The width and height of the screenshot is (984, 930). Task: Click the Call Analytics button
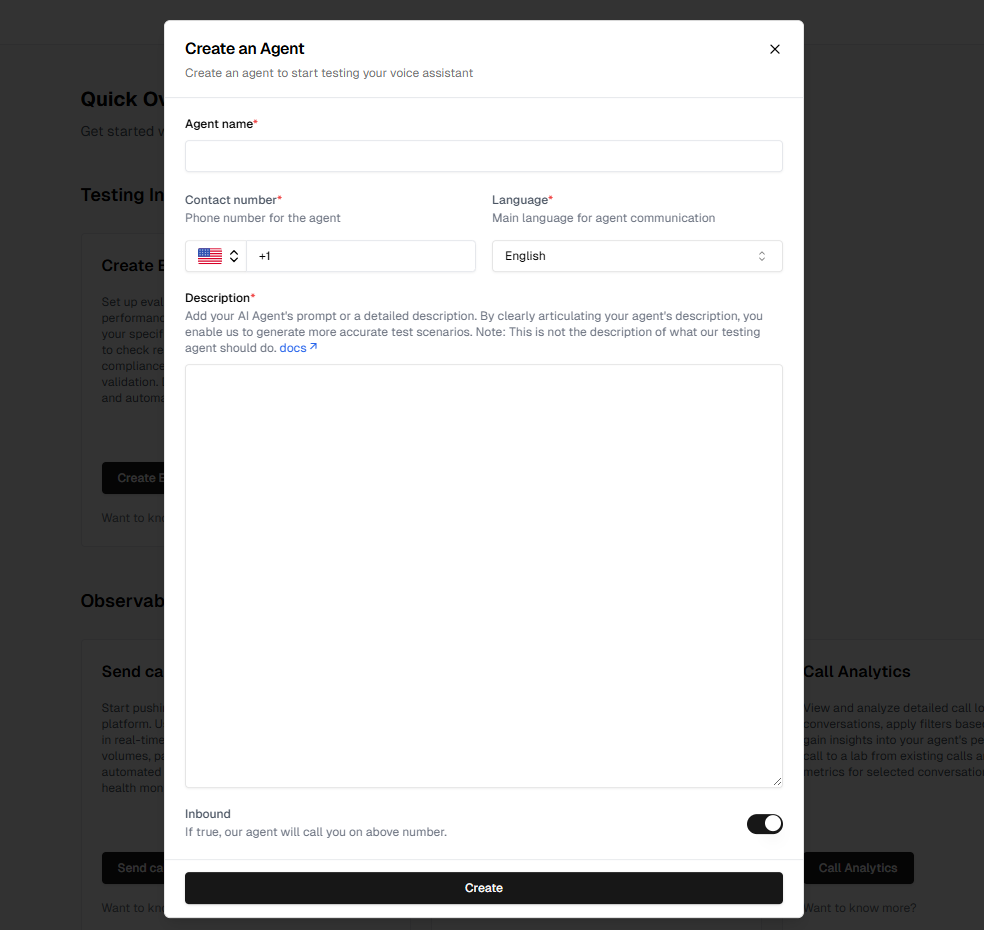click(858, 868)
